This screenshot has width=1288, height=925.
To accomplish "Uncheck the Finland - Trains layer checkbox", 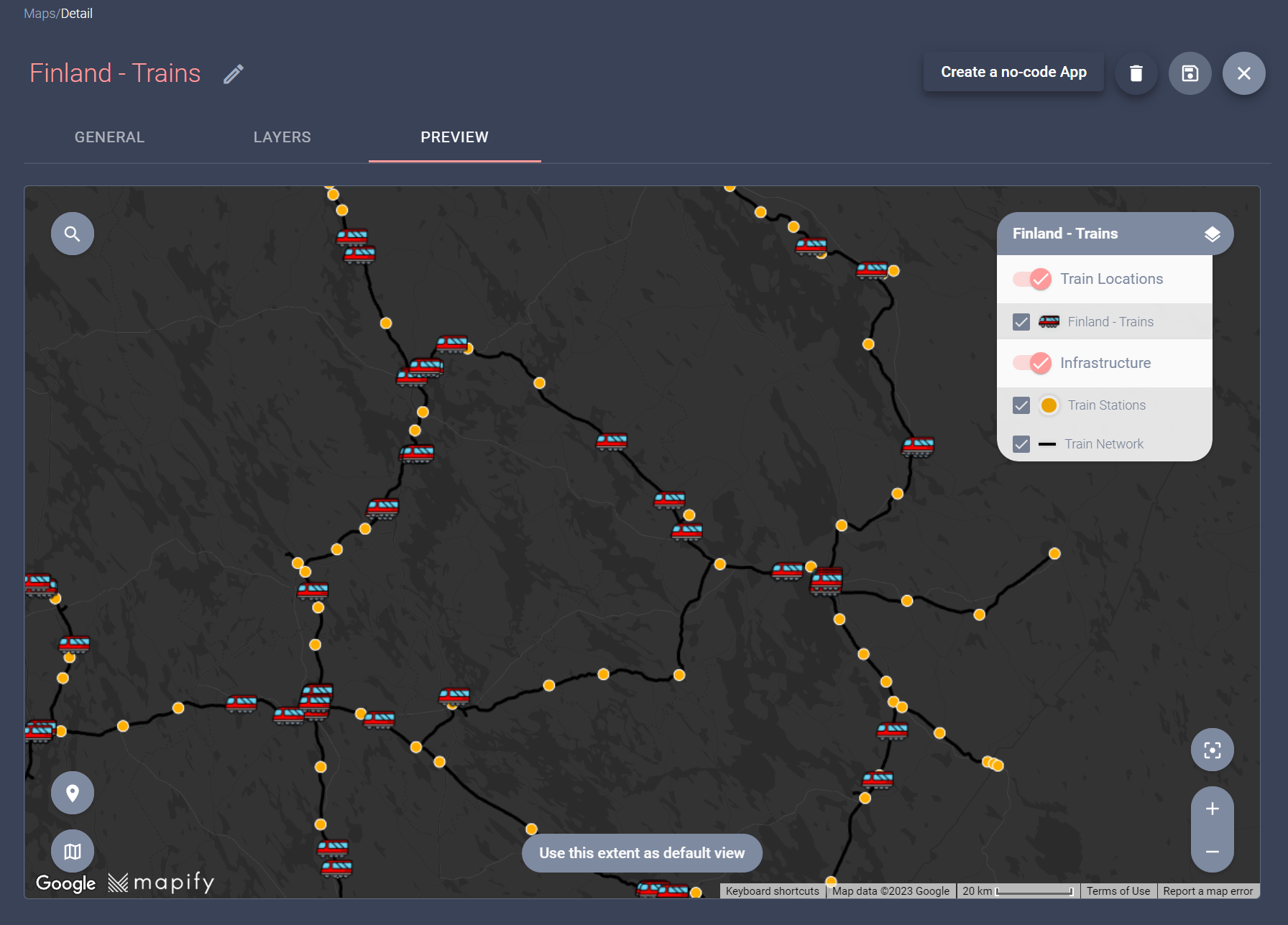I will pos(1021,321).
